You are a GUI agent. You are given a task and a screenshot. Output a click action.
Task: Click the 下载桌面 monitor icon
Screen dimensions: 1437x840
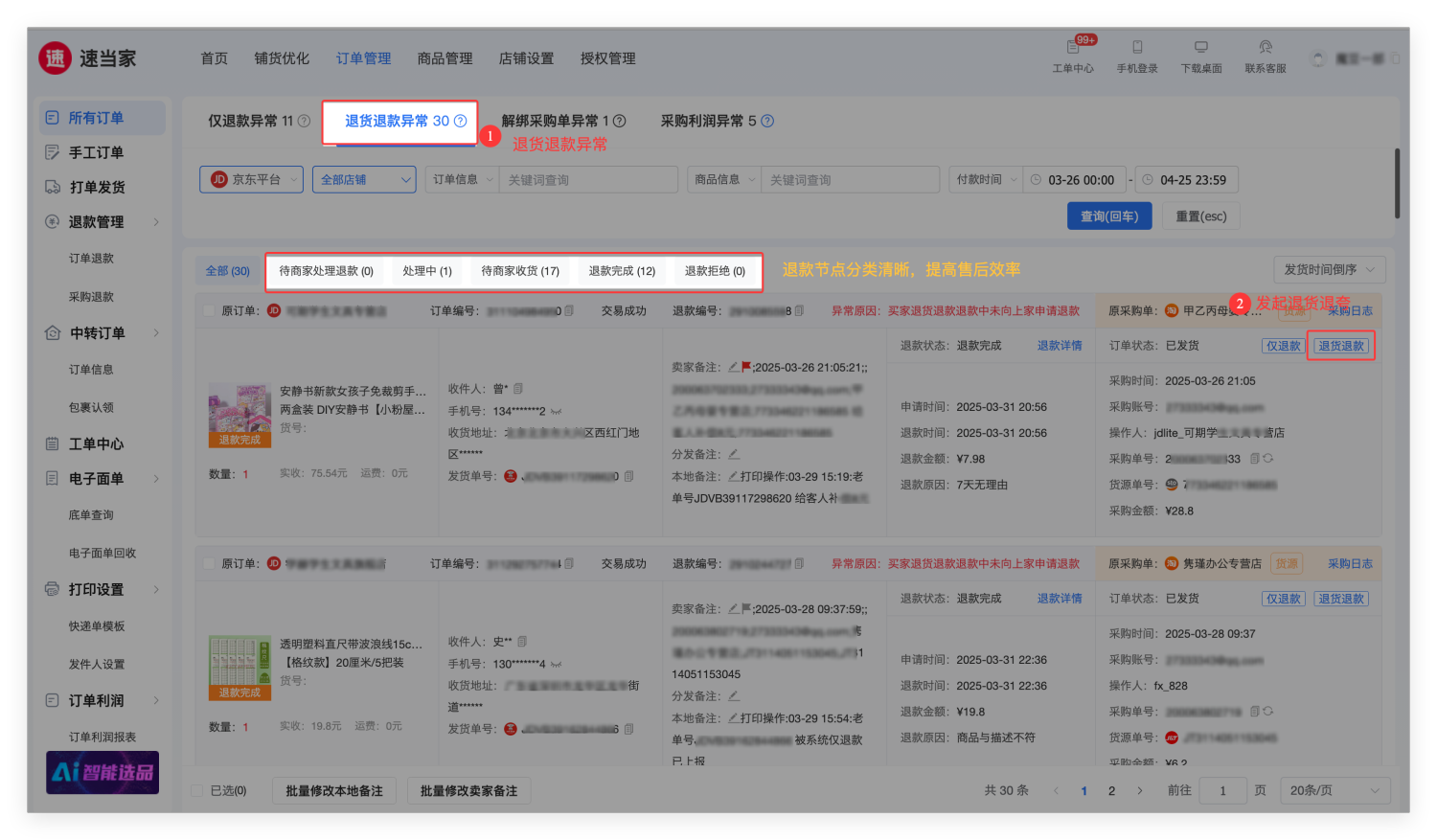[1200, 47]
